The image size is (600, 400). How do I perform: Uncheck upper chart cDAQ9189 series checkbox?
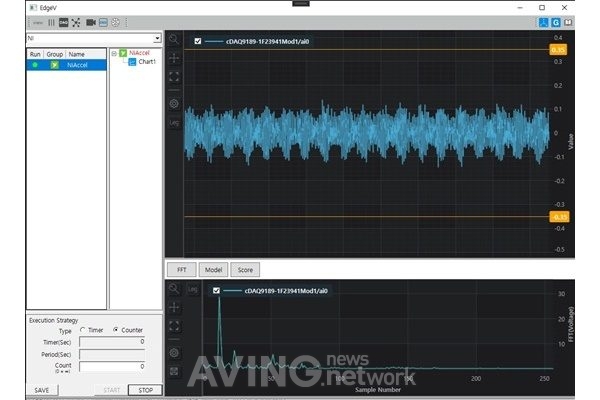[198, 41]
